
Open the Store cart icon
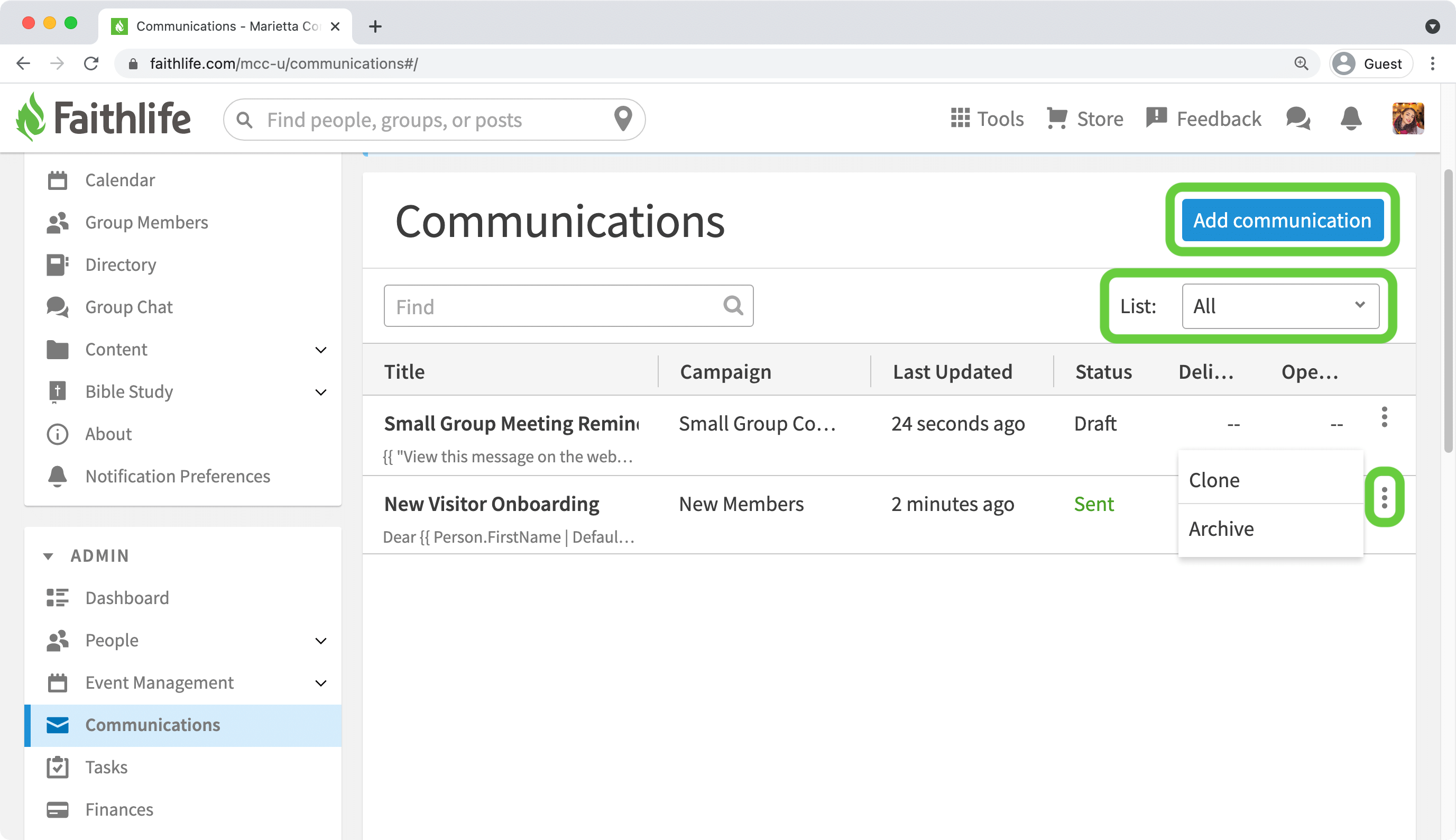1057,118
